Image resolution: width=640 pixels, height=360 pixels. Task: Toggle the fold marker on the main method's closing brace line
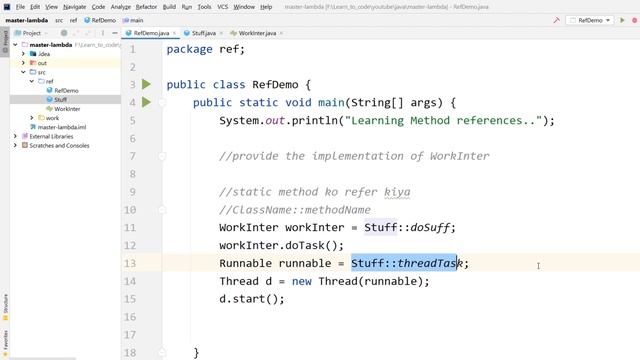pos(162,352)
